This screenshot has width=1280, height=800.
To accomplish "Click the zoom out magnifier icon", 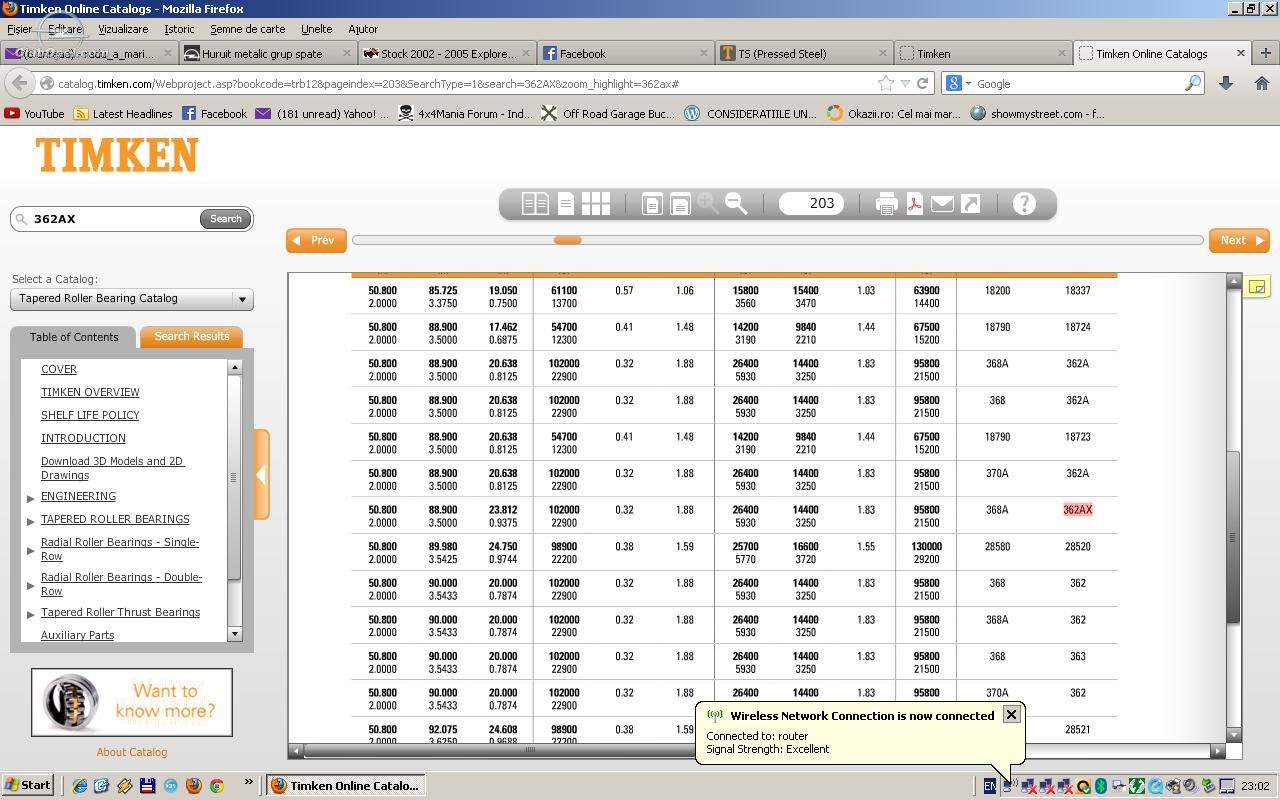I will (x=737, y=204).
